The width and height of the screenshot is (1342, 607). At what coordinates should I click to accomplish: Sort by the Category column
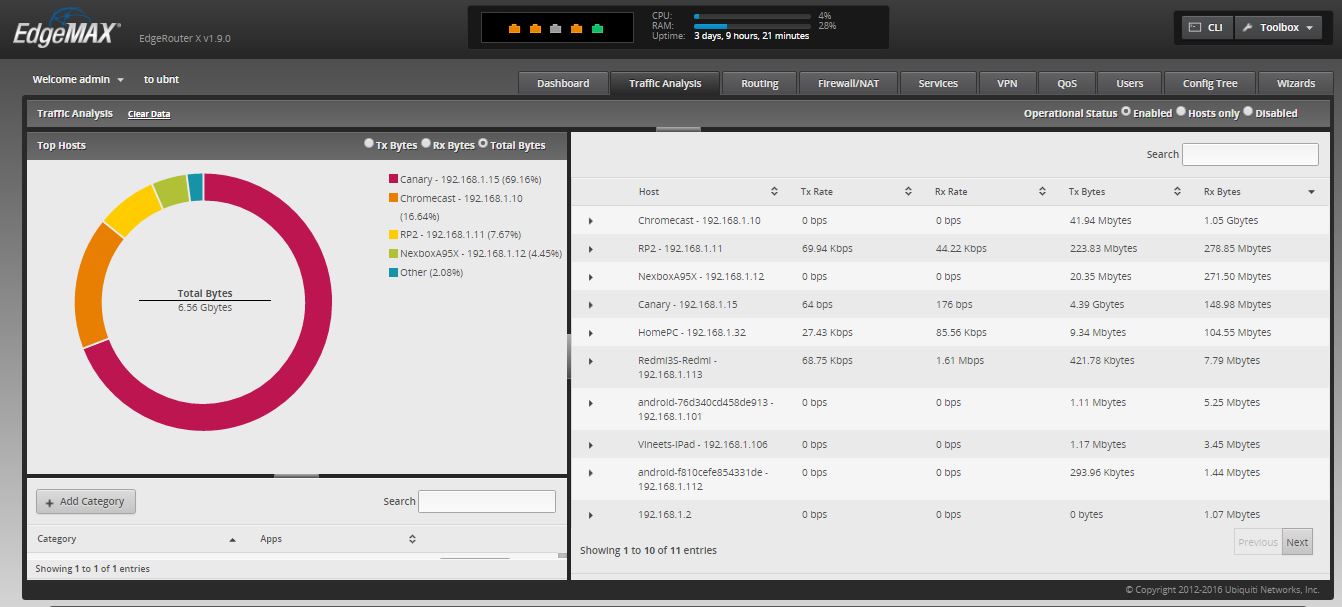[137, 539]
